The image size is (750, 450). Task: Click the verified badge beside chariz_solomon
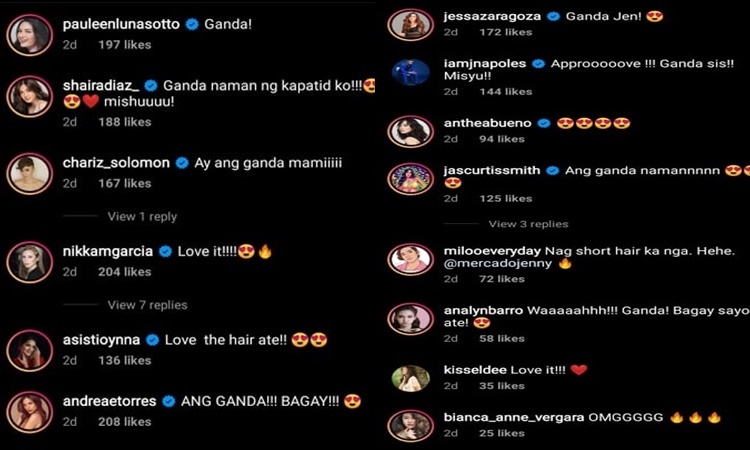tap(182, 163)
